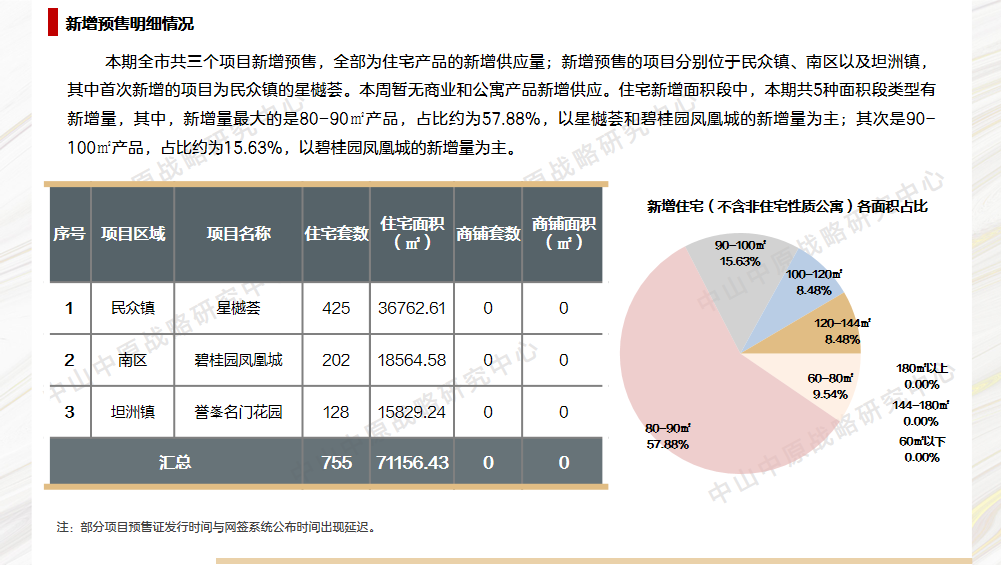Select the 36762.61 area cell
1004x565 pixels.
[x=412, y=308]
